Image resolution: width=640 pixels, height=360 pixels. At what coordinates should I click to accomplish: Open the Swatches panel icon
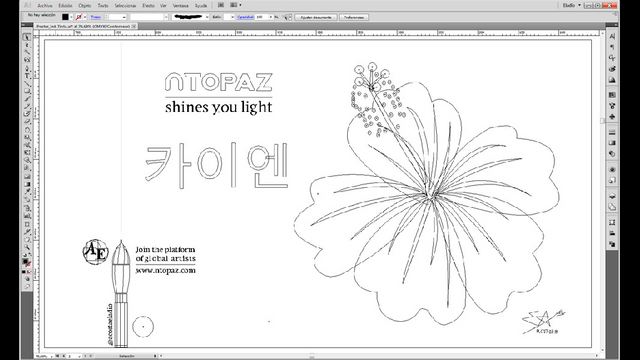tap(612, 95)
